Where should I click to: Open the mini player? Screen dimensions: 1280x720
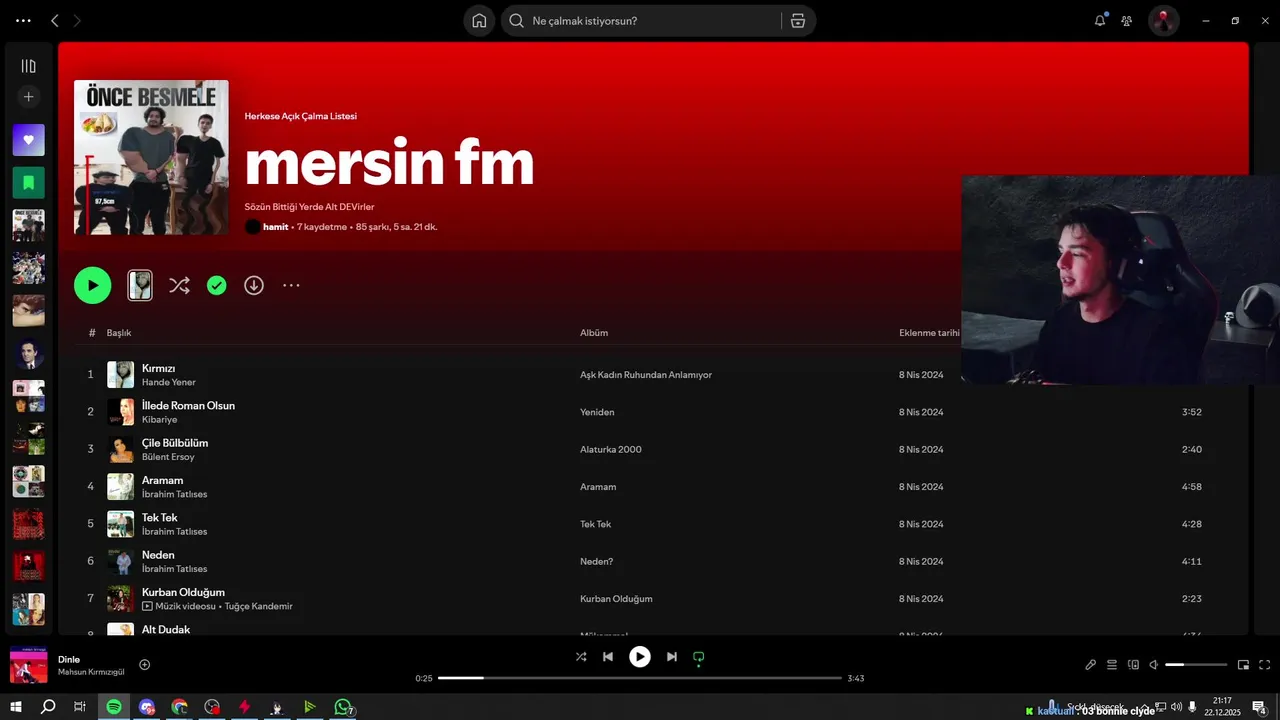pos(1243,665)
